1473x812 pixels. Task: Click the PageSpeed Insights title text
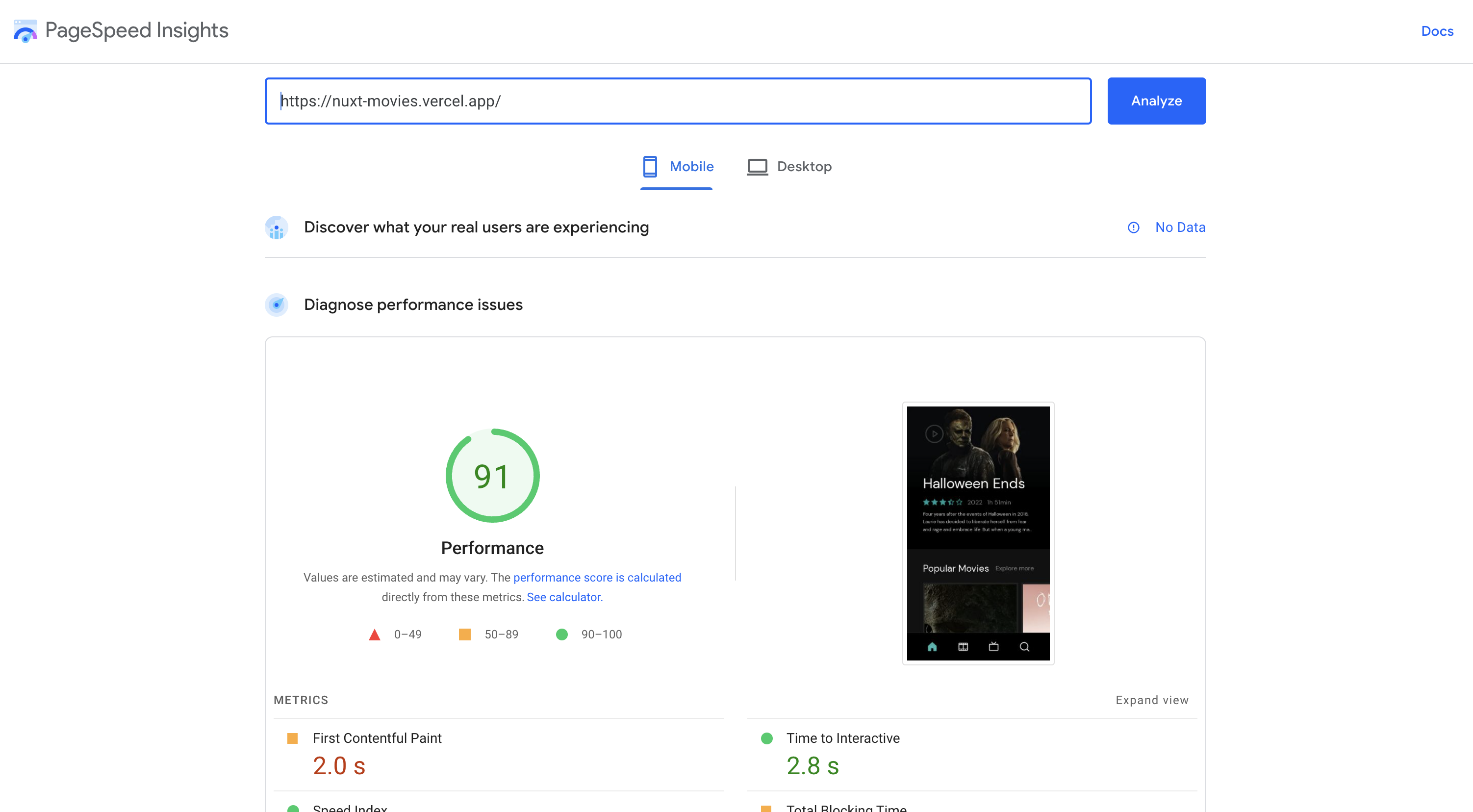tap(137, 30)
